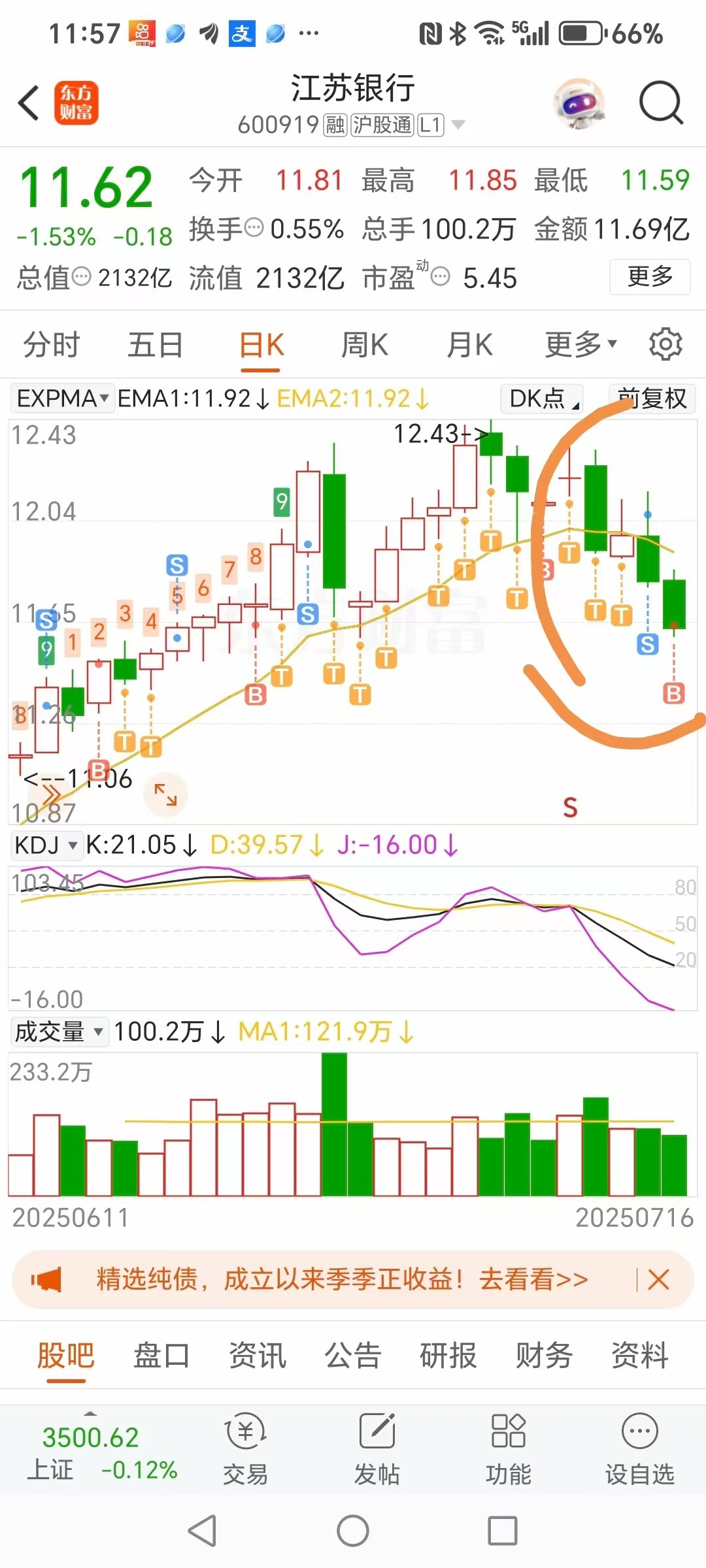Screen dimensions: 706x1568
Task: Tap the 融 margin trading badge
Action: point(335,125)
